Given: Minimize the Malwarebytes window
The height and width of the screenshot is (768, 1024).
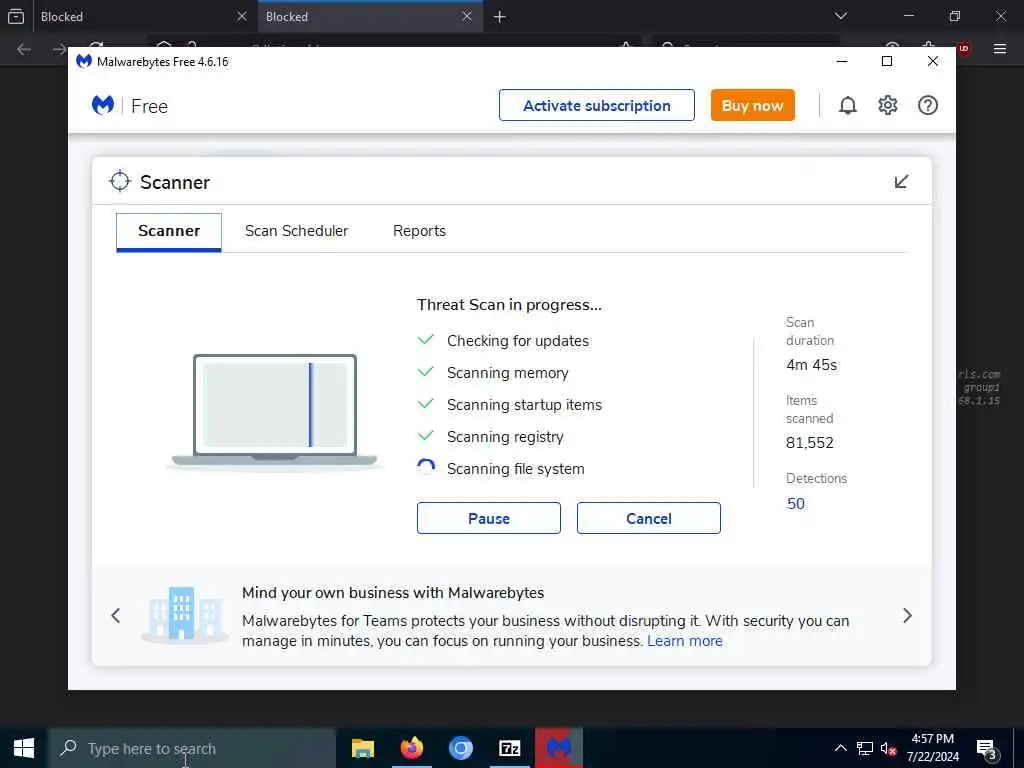Looking at the screenshot, I should (x=842, y=61).
